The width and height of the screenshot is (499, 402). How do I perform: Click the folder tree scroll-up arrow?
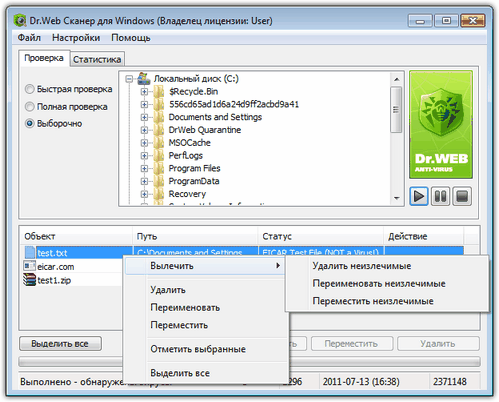click(396, 79)
